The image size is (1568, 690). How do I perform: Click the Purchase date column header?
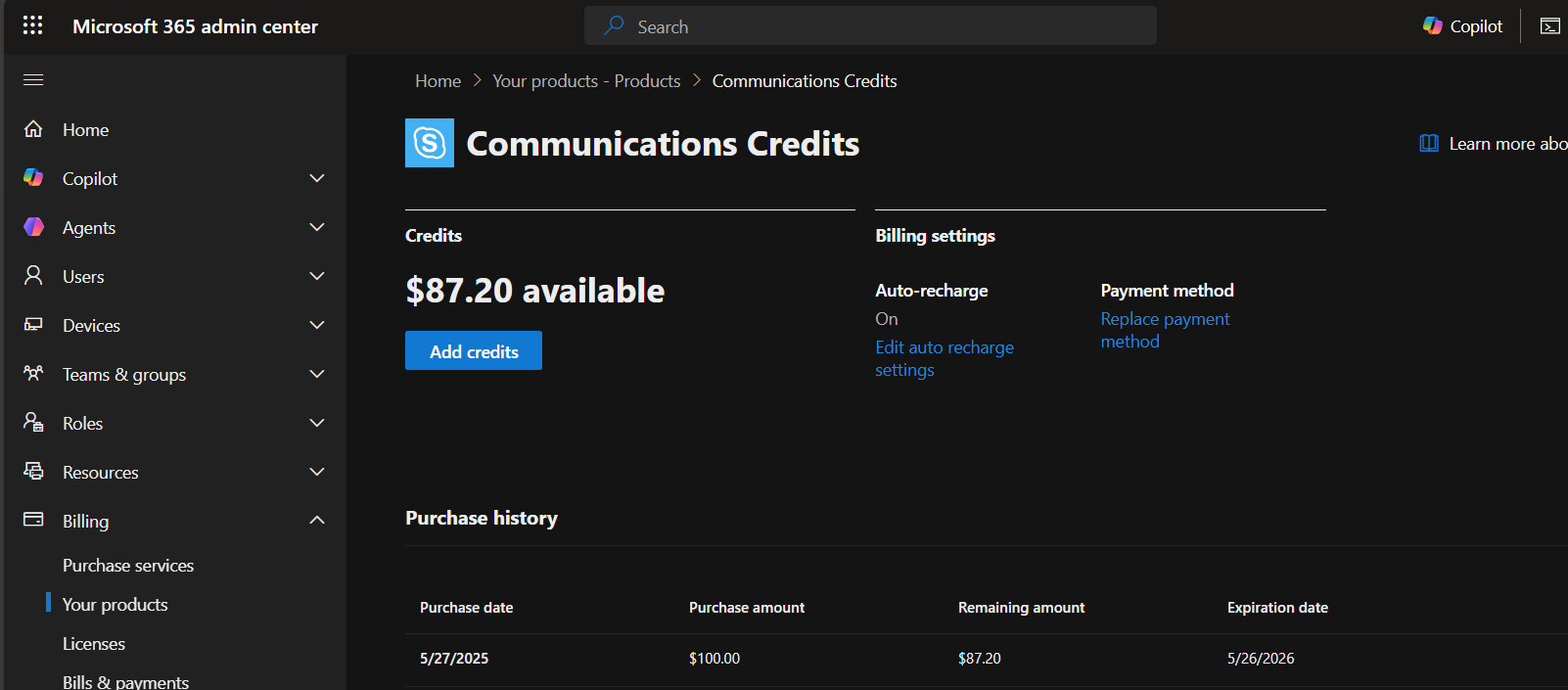coord(466,608)
